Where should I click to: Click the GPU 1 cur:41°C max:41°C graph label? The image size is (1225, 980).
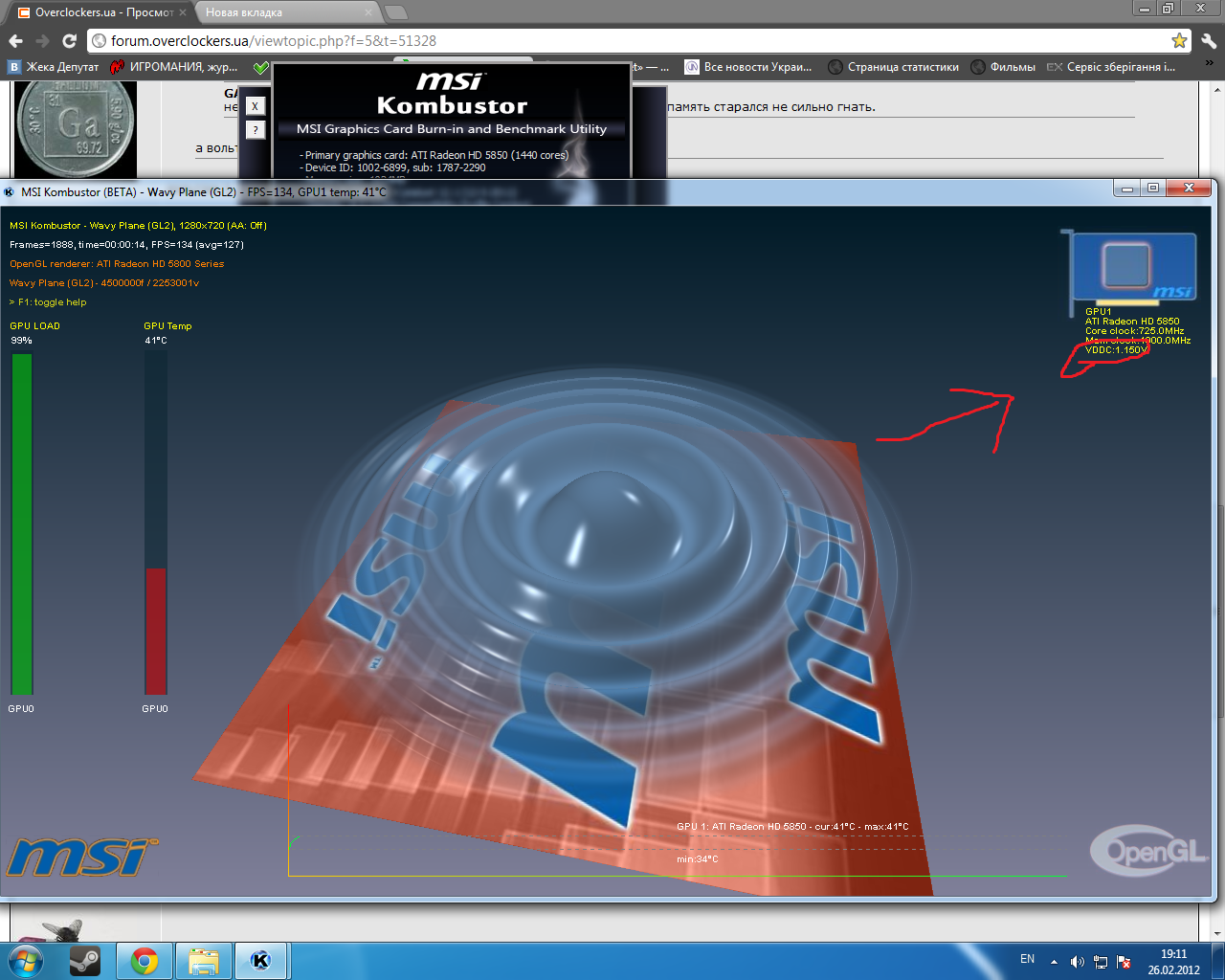click(x=792, y=827)
